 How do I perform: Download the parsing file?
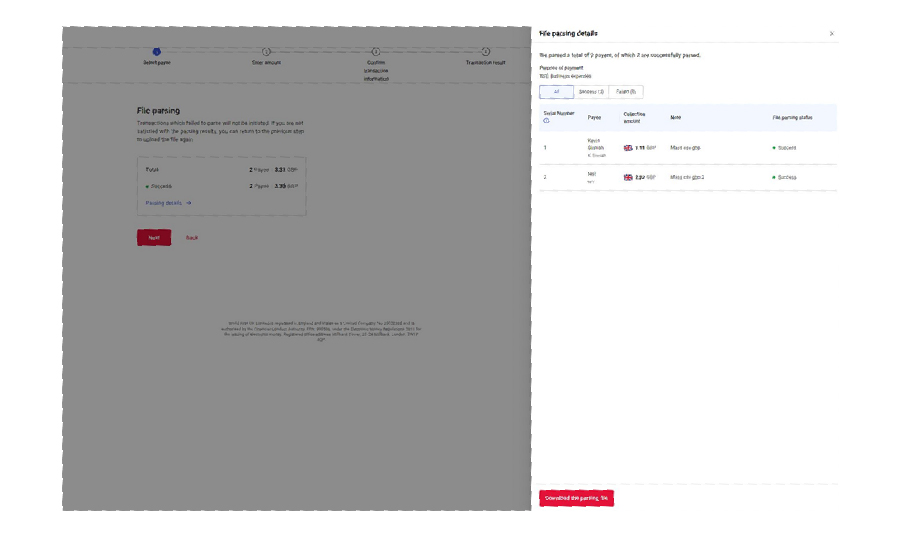click(x=576, y=497)
